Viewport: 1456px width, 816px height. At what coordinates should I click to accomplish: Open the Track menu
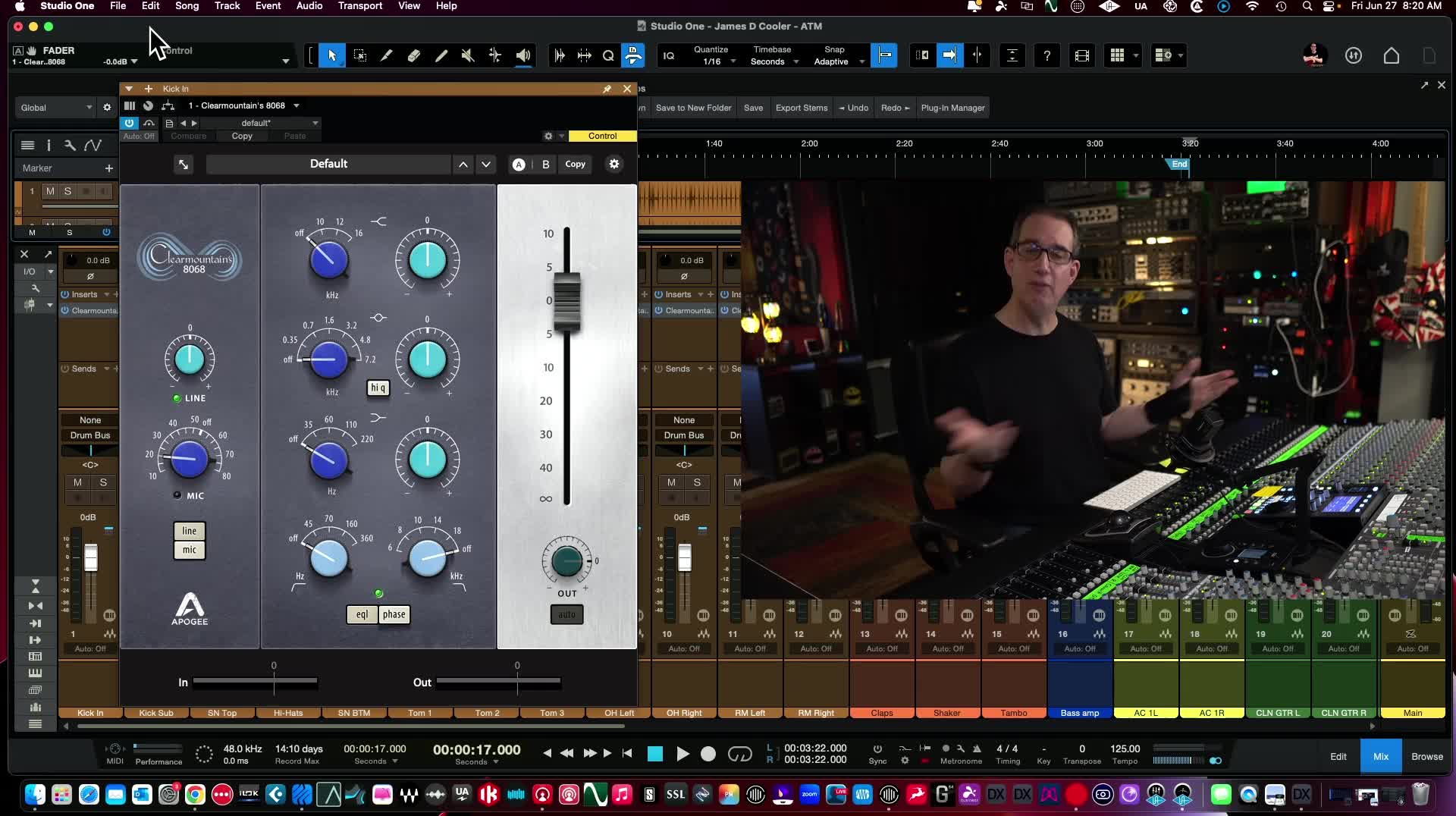(227, 6)
